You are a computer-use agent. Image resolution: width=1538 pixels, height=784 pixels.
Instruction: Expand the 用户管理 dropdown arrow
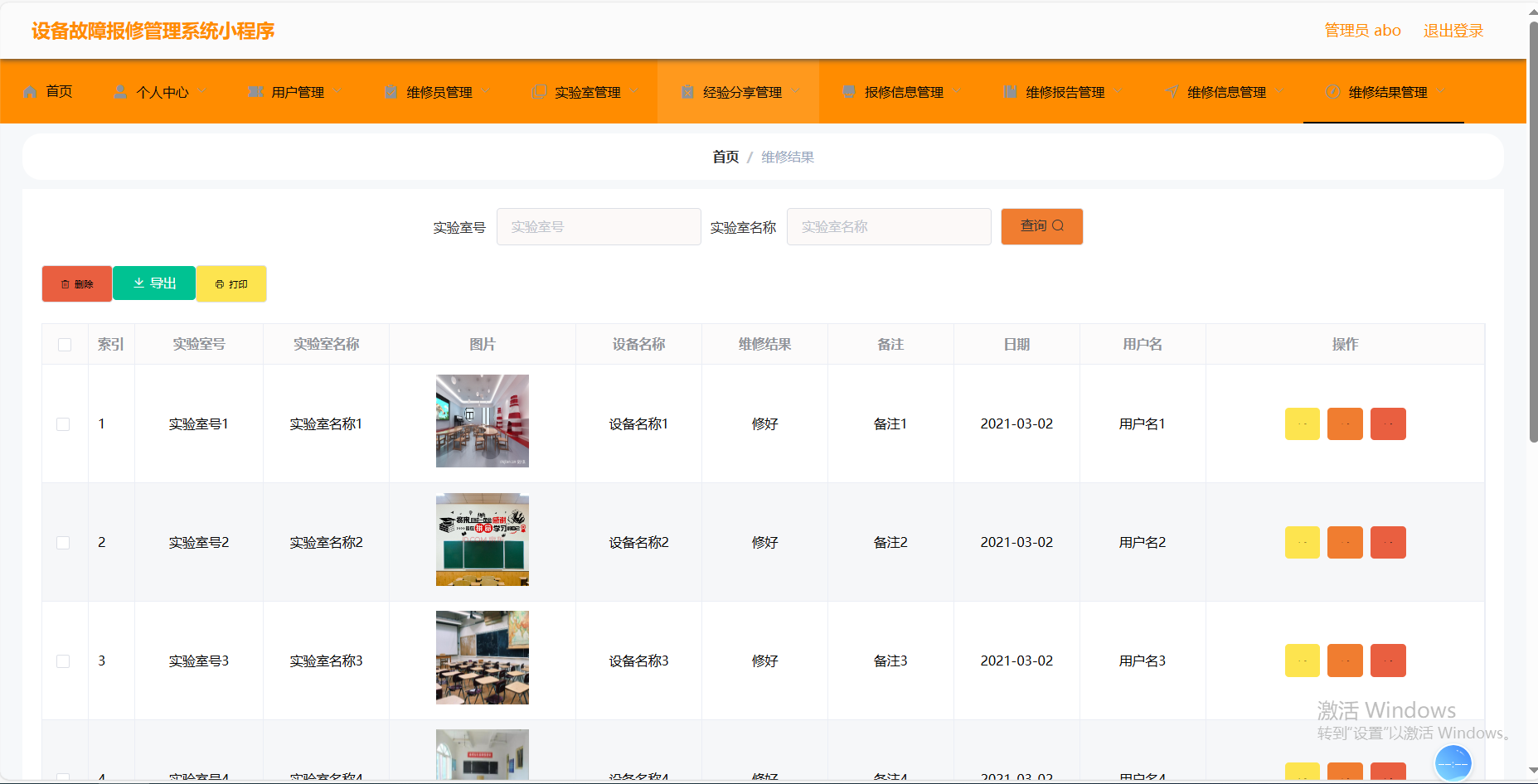(338, 91)
